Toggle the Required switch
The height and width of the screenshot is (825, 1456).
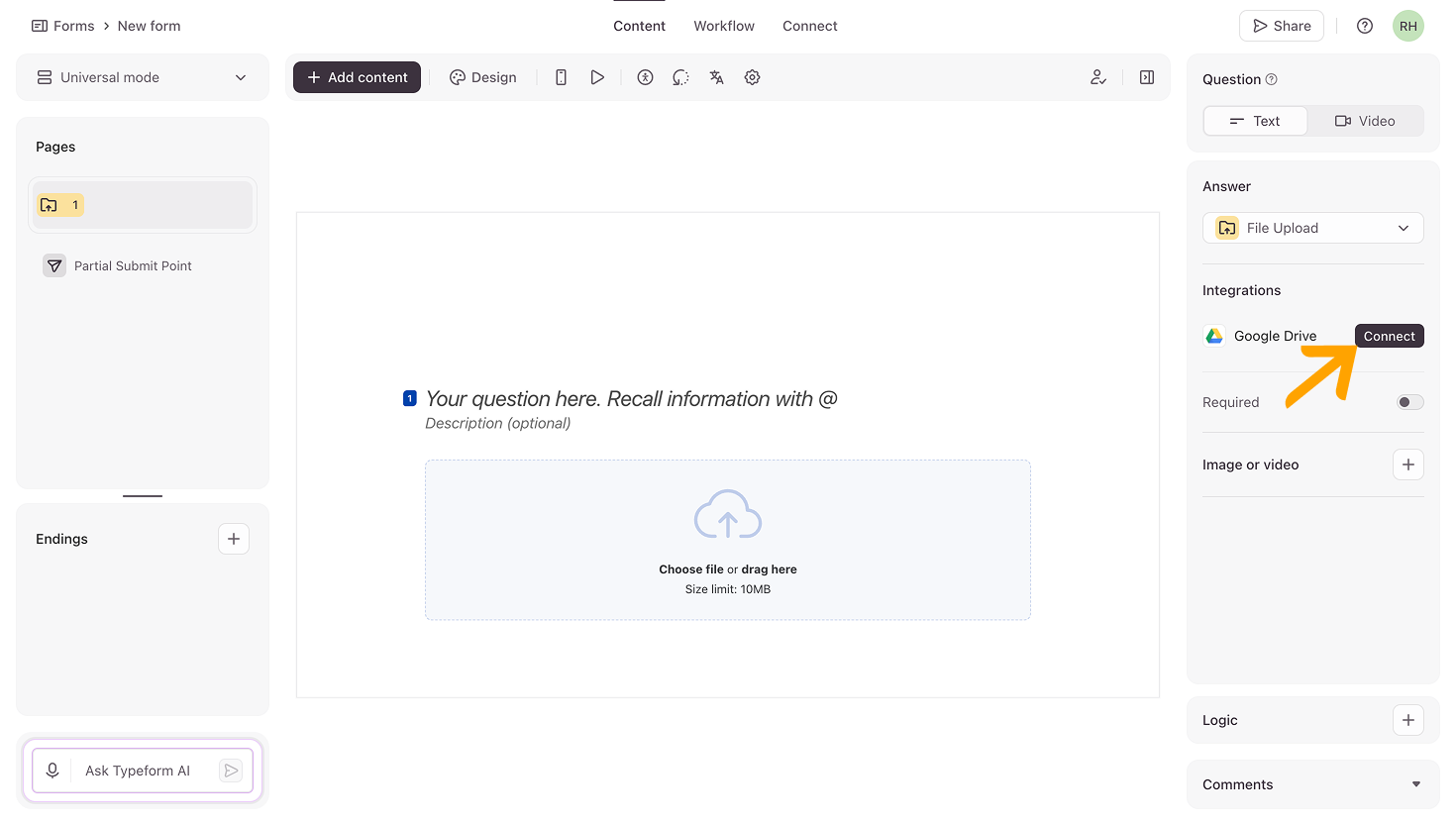[x=1410, y=402]
